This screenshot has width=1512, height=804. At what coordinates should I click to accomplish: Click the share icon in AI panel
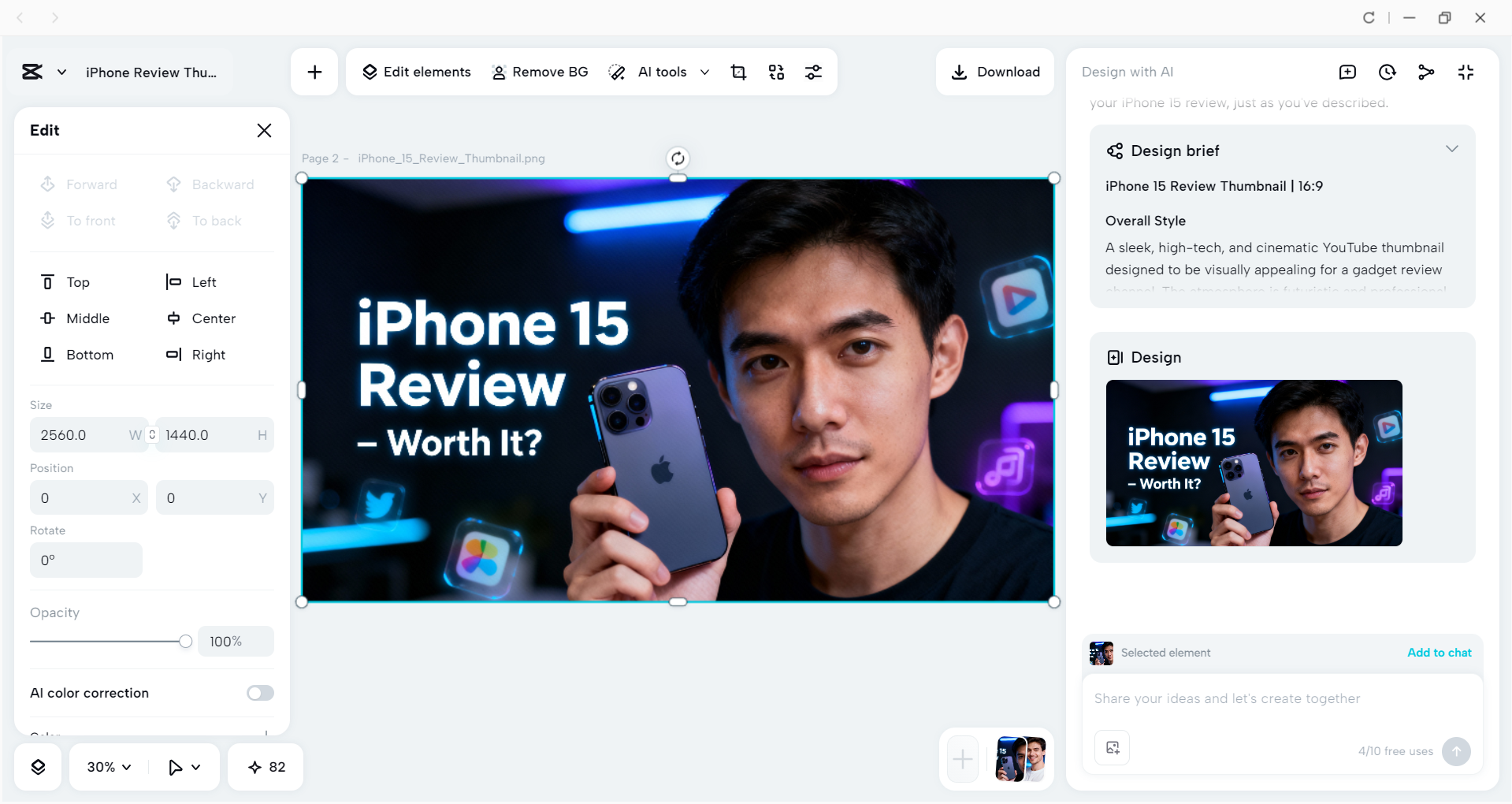pos(1426,73)
